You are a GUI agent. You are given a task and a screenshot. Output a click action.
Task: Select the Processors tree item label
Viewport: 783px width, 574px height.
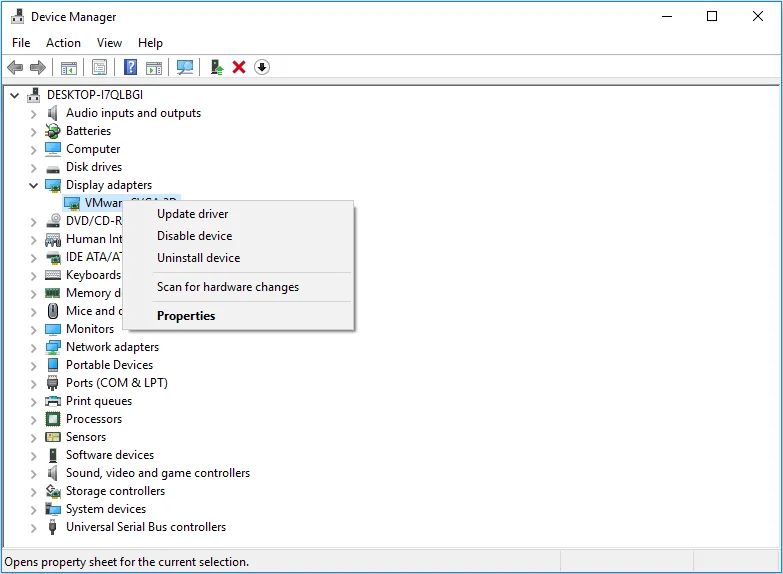tap(94, 419)
